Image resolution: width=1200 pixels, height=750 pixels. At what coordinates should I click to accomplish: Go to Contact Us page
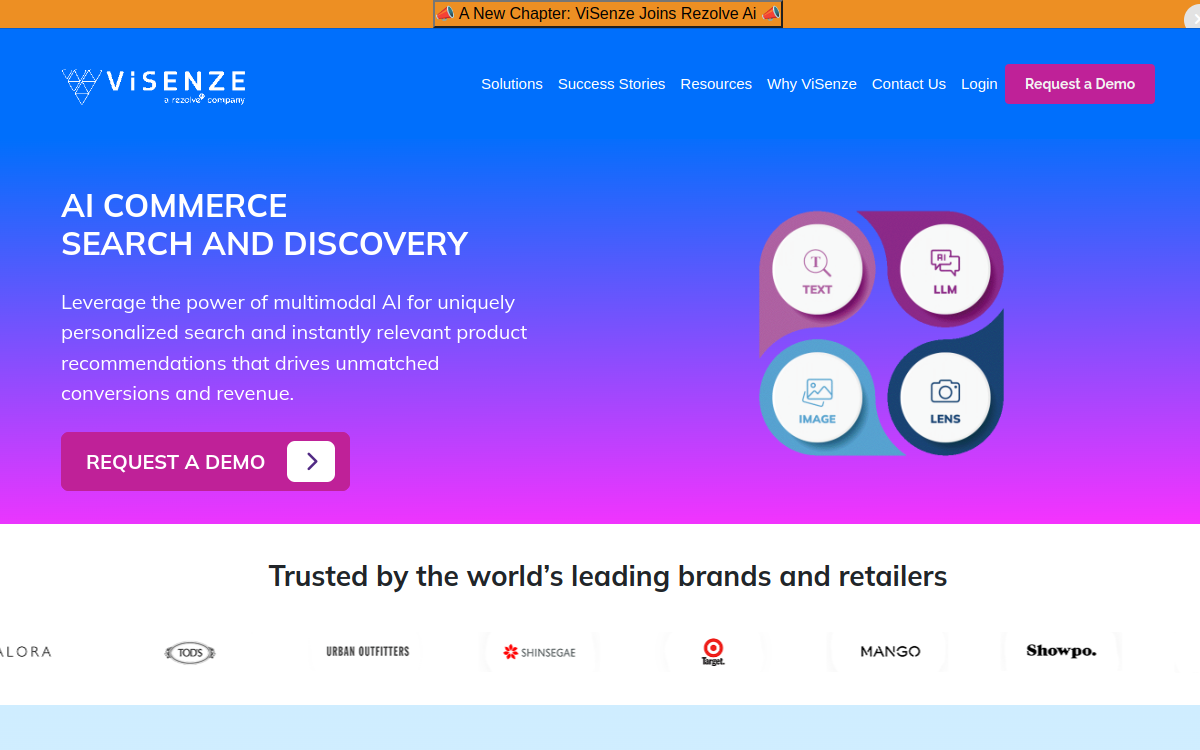click(909, 84)
